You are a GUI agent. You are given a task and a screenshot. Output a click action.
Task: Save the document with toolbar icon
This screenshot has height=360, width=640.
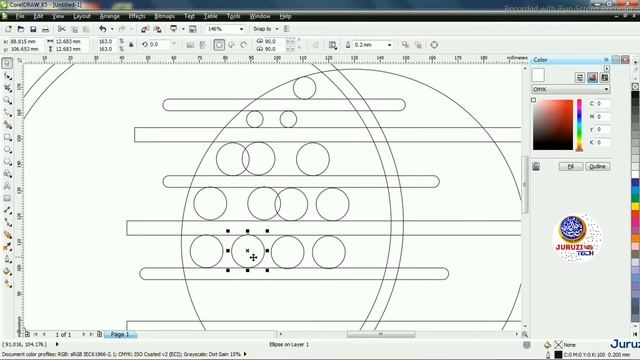click(33, 29)
